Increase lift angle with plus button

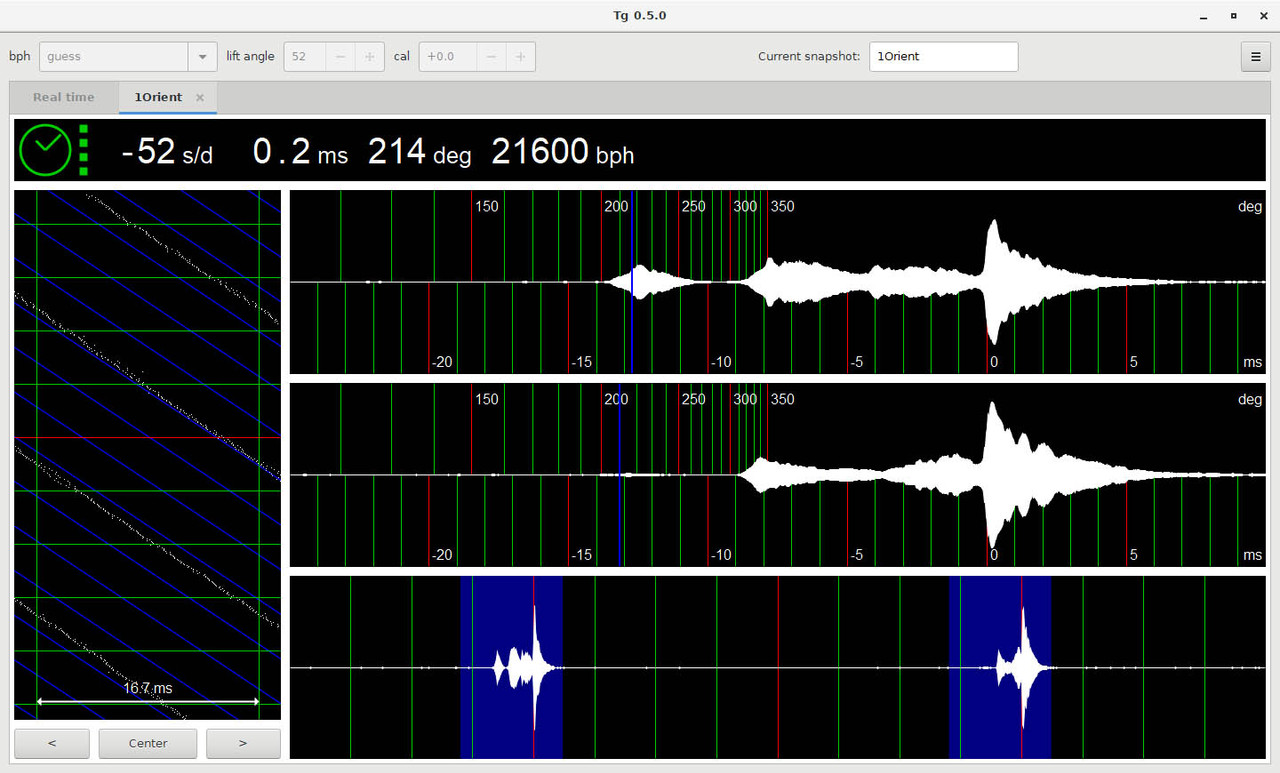369,57
